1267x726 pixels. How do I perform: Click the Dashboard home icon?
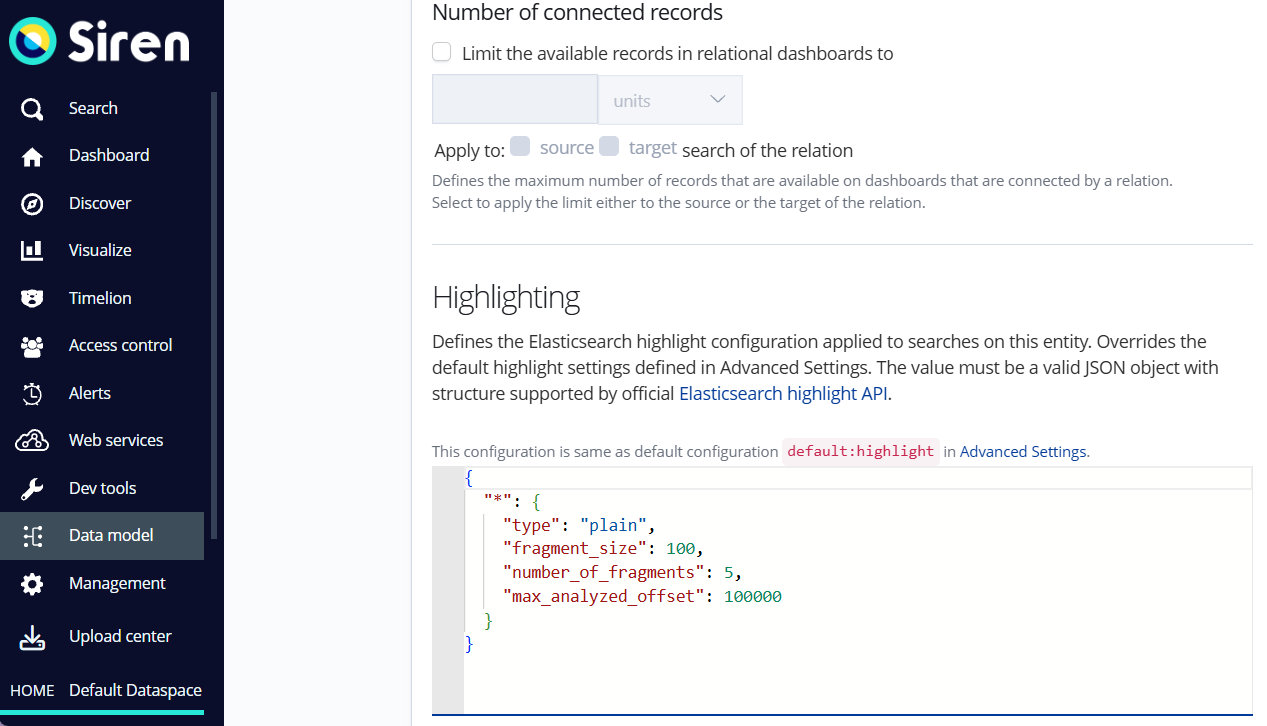coord(32,156)
